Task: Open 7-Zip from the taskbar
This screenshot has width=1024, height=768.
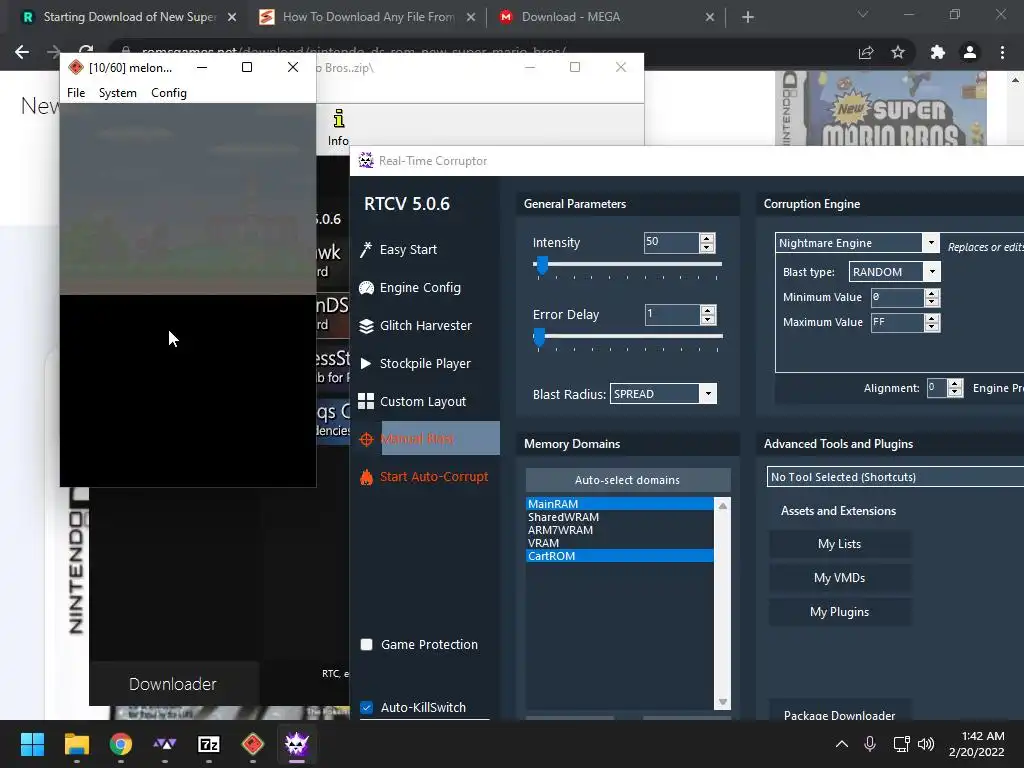Action: pos(209,744)
